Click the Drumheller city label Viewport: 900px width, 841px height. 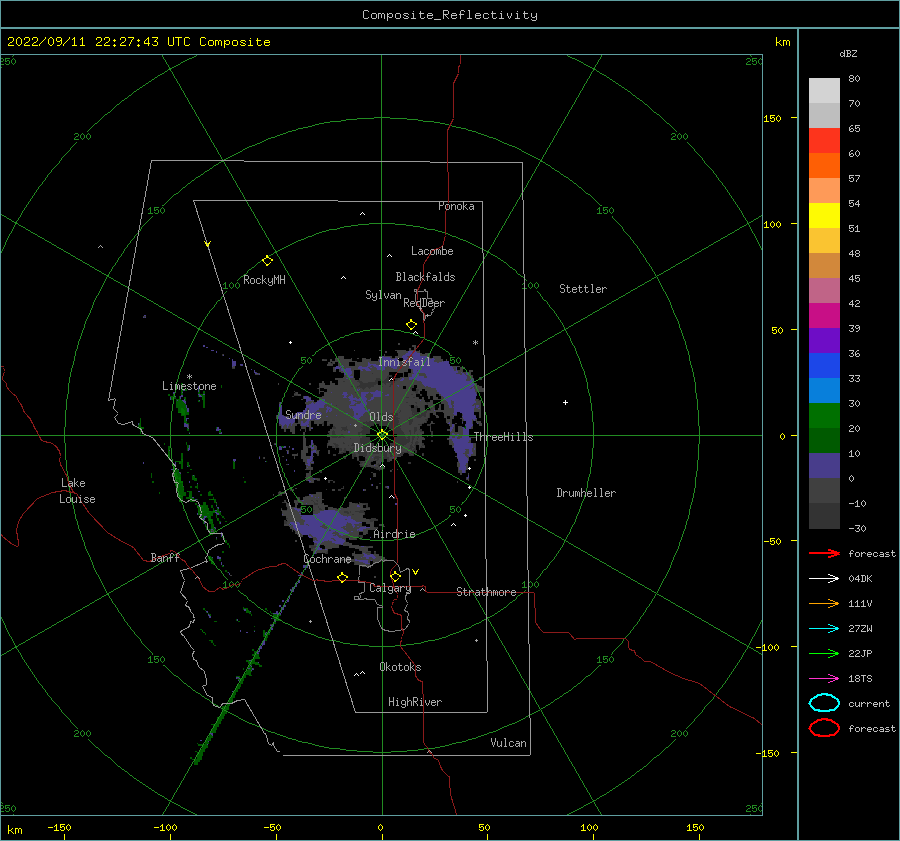[586, 493]
